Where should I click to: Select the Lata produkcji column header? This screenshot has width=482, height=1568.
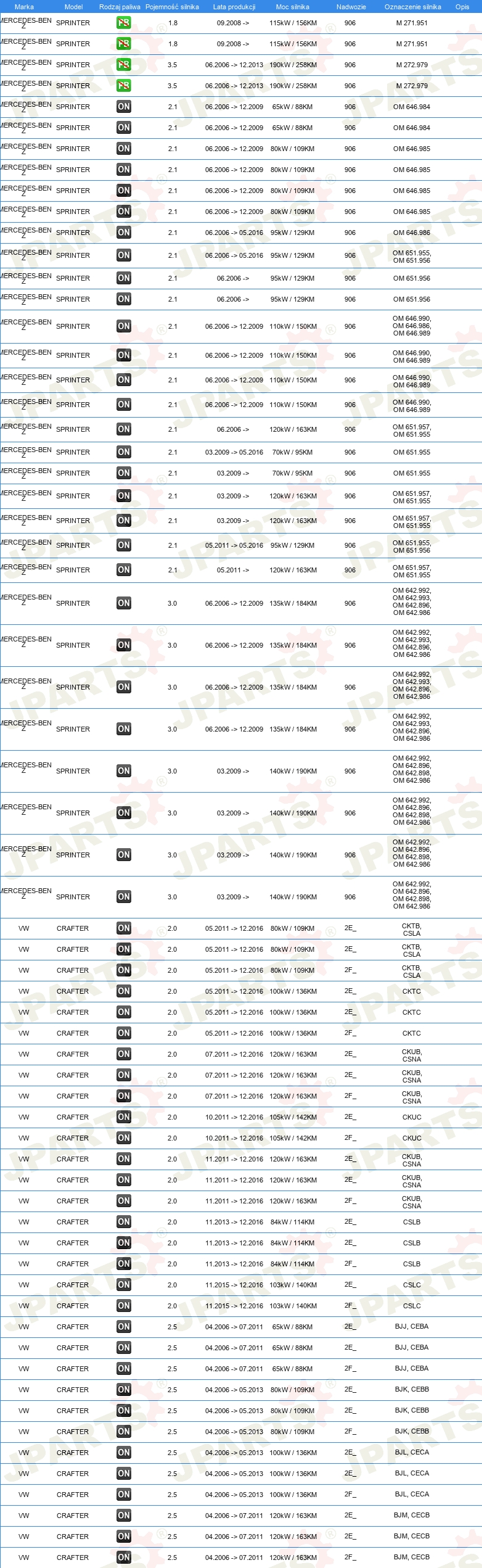click(x=234, y=7)
